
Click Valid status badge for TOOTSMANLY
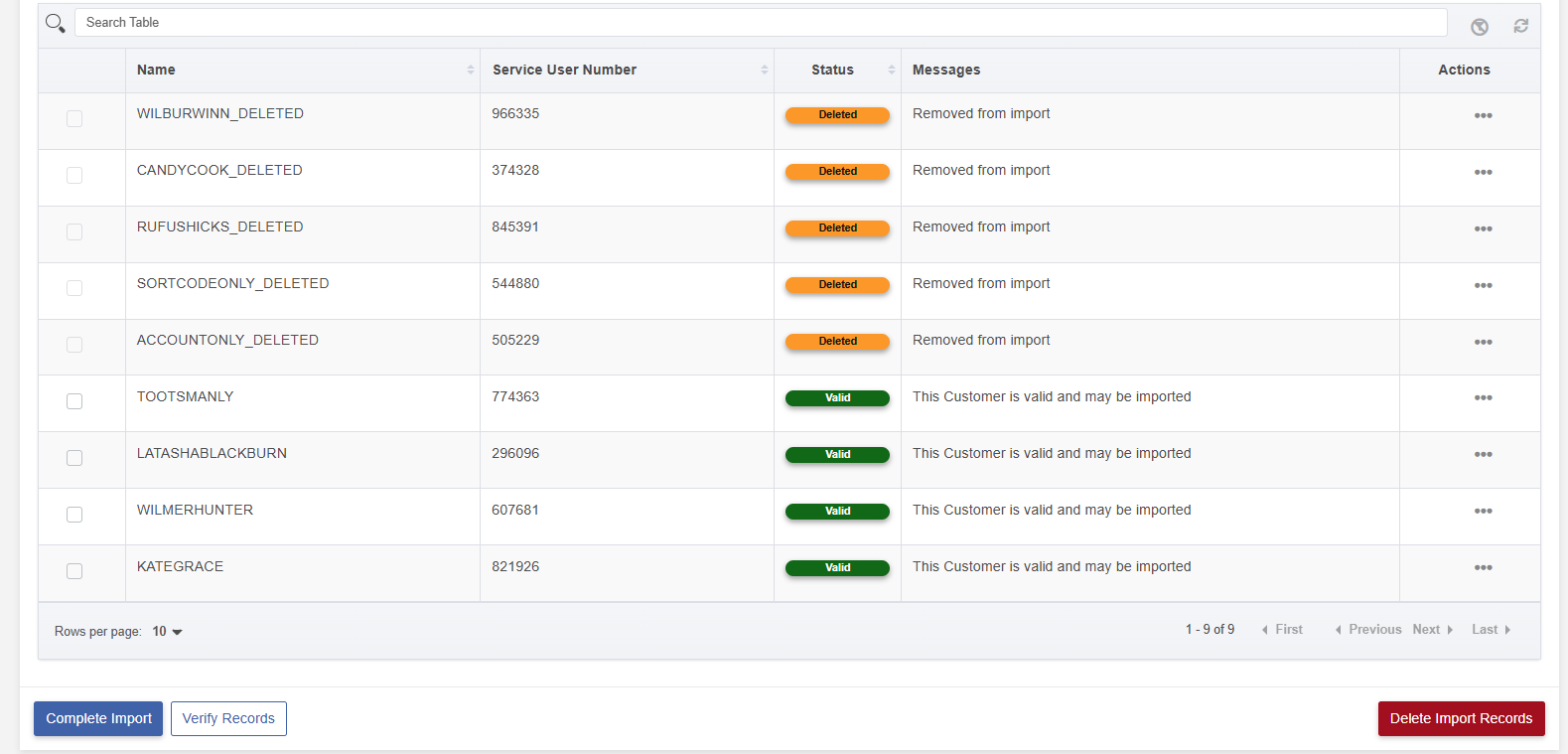tap(837, 398)
